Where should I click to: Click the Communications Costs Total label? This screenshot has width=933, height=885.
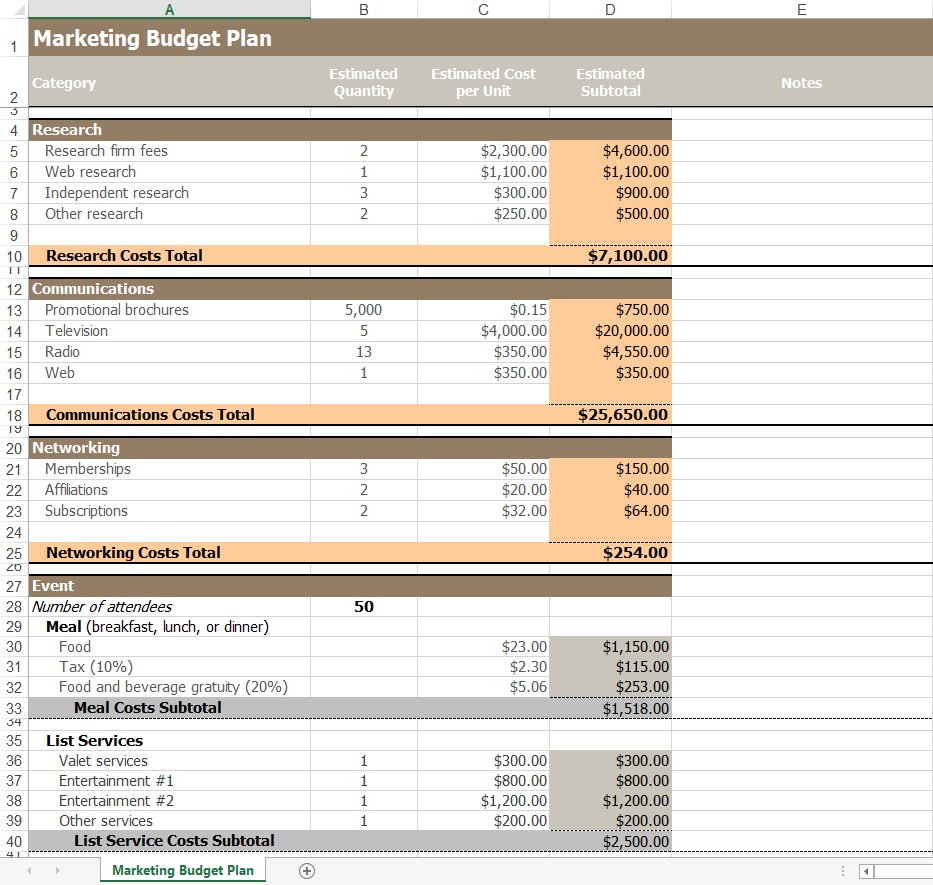[150, 414]
